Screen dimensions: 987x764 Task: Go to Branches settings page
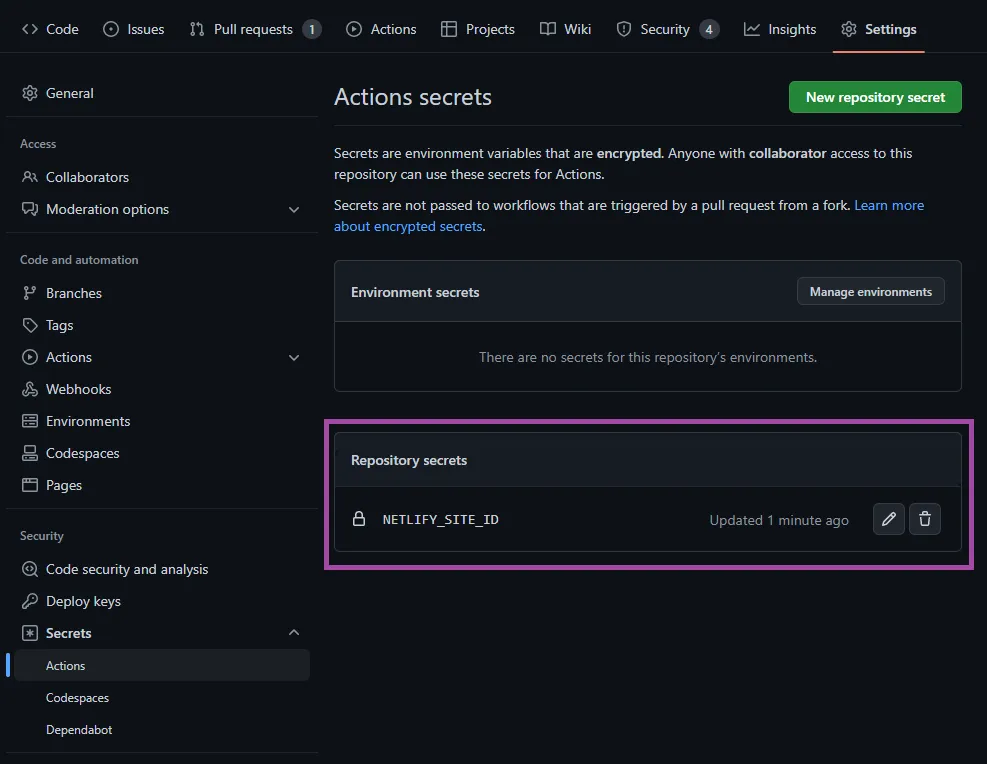point(73,293)
